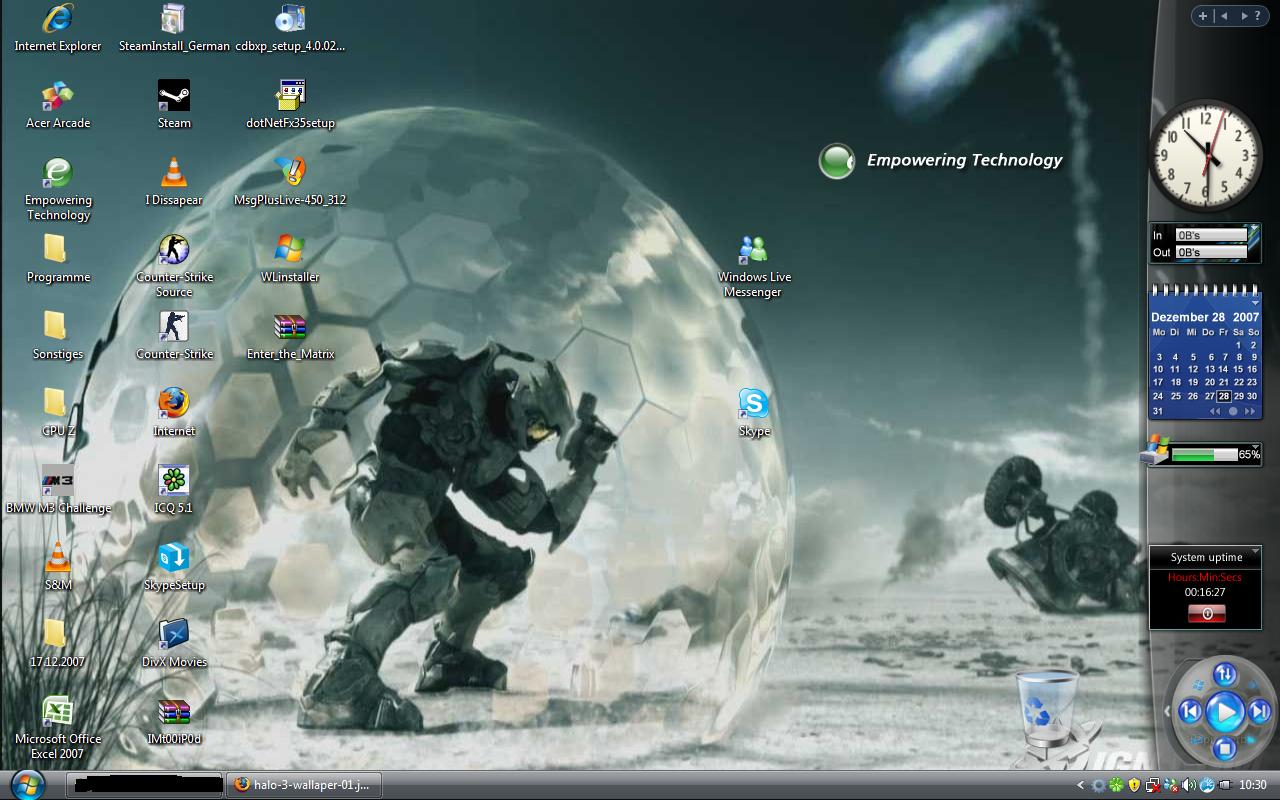
Task: Open the BMW M3 Challenge game icon
Action: [x=57, y=490]
